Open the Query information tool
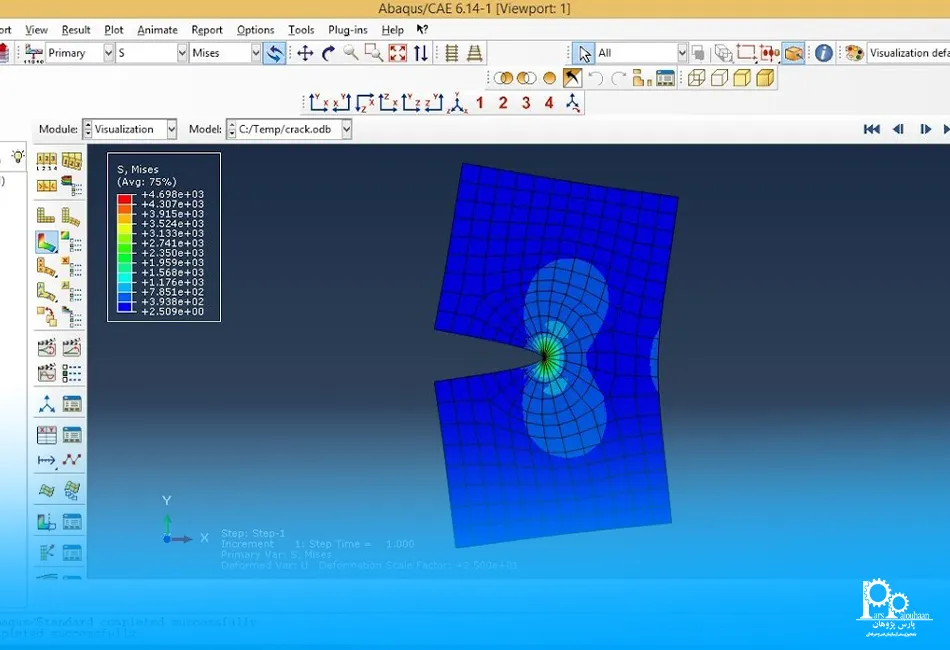 [823, 53]
